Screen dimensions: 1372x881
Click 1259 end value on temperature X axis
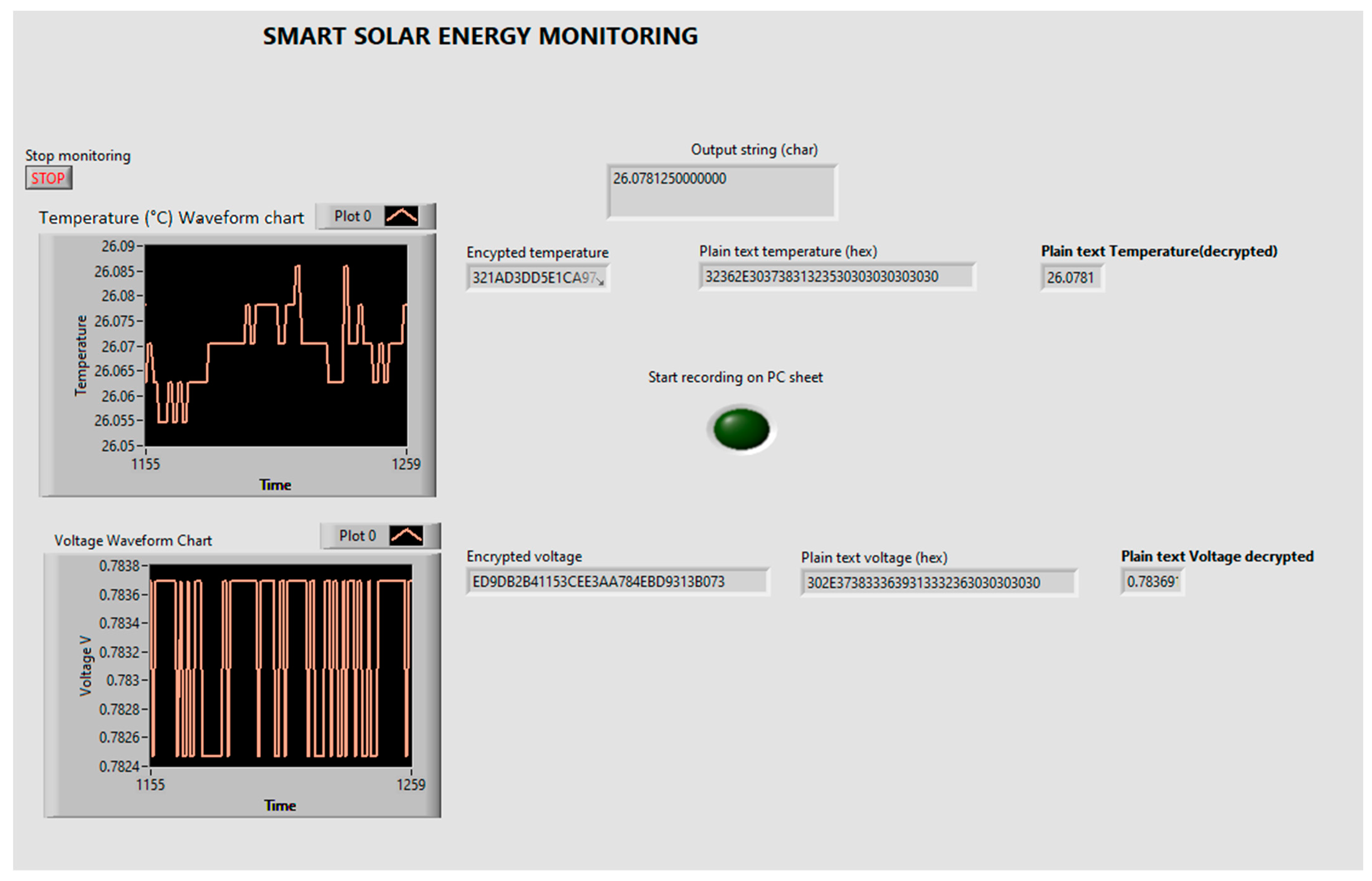[x=406, y=464]
